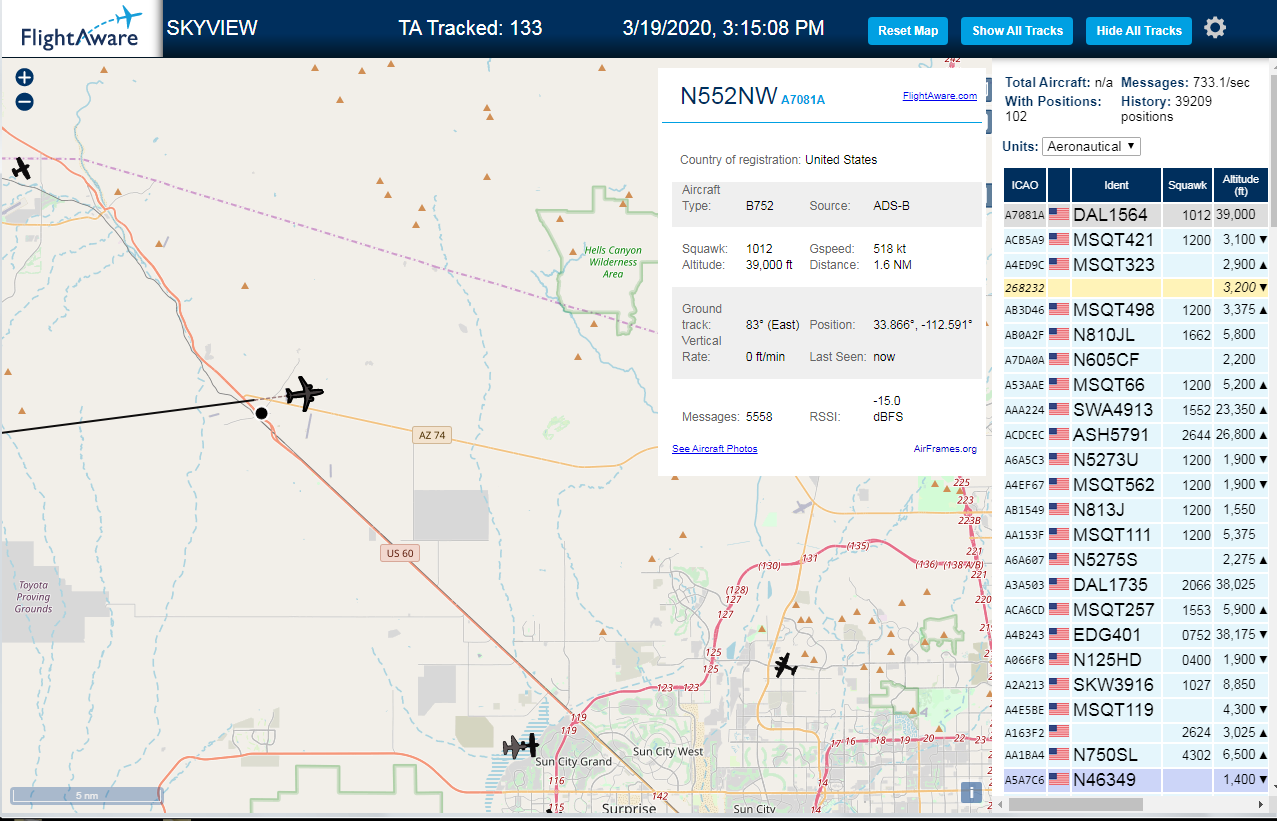Select the small plane above Sun City West
This screenshot has height=821, width=1277.
tap(785, 664)
